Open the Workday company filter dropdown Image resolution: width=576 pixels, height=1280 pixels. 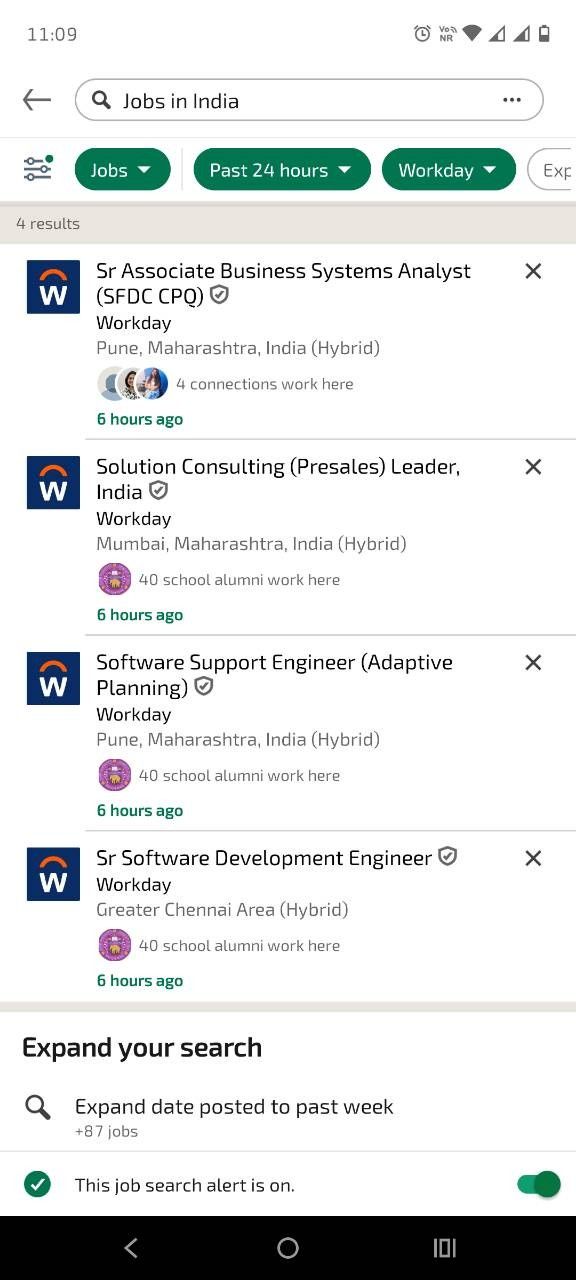[x=449, y=170]
